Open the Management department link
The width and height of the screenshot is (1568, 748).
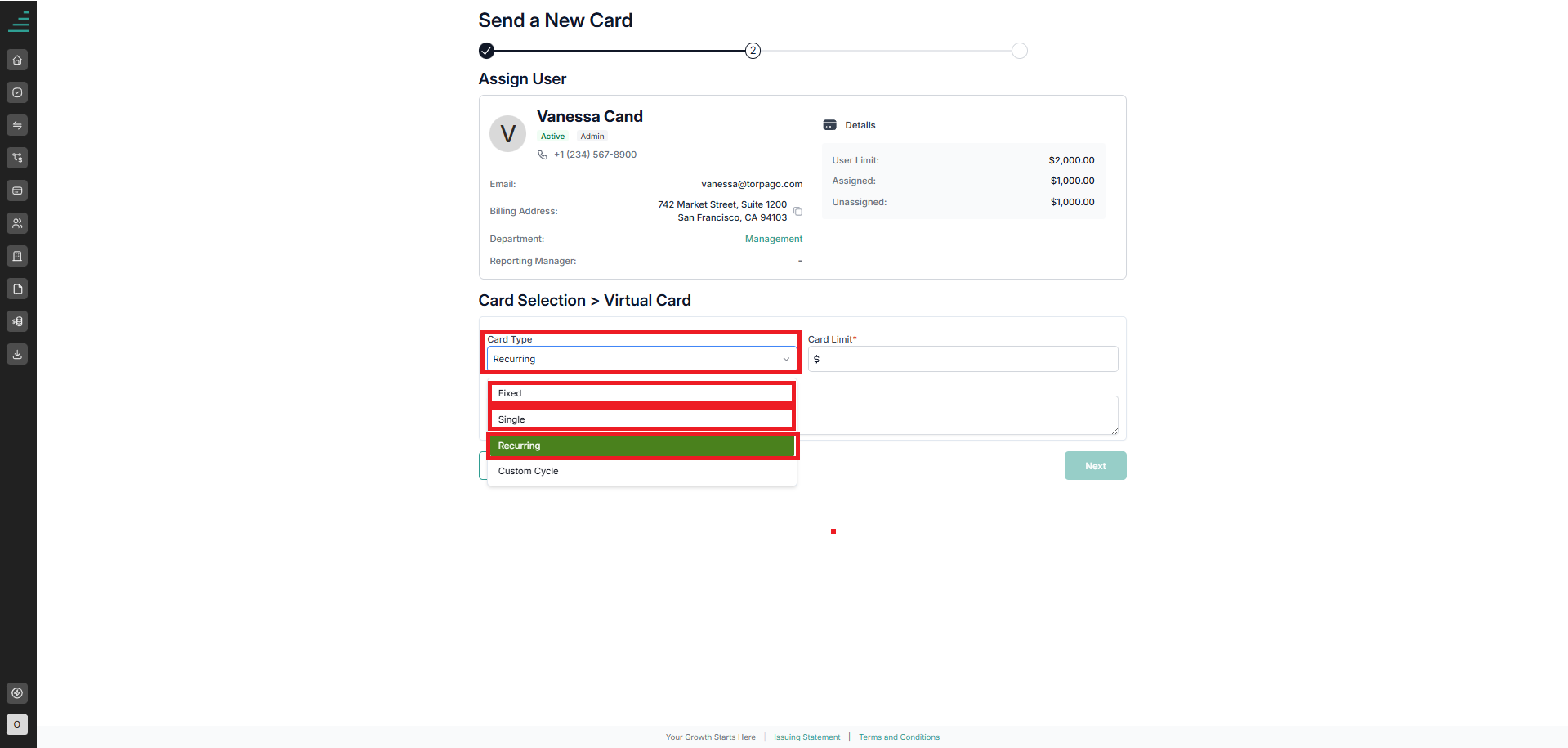click(x=774, y=239)
